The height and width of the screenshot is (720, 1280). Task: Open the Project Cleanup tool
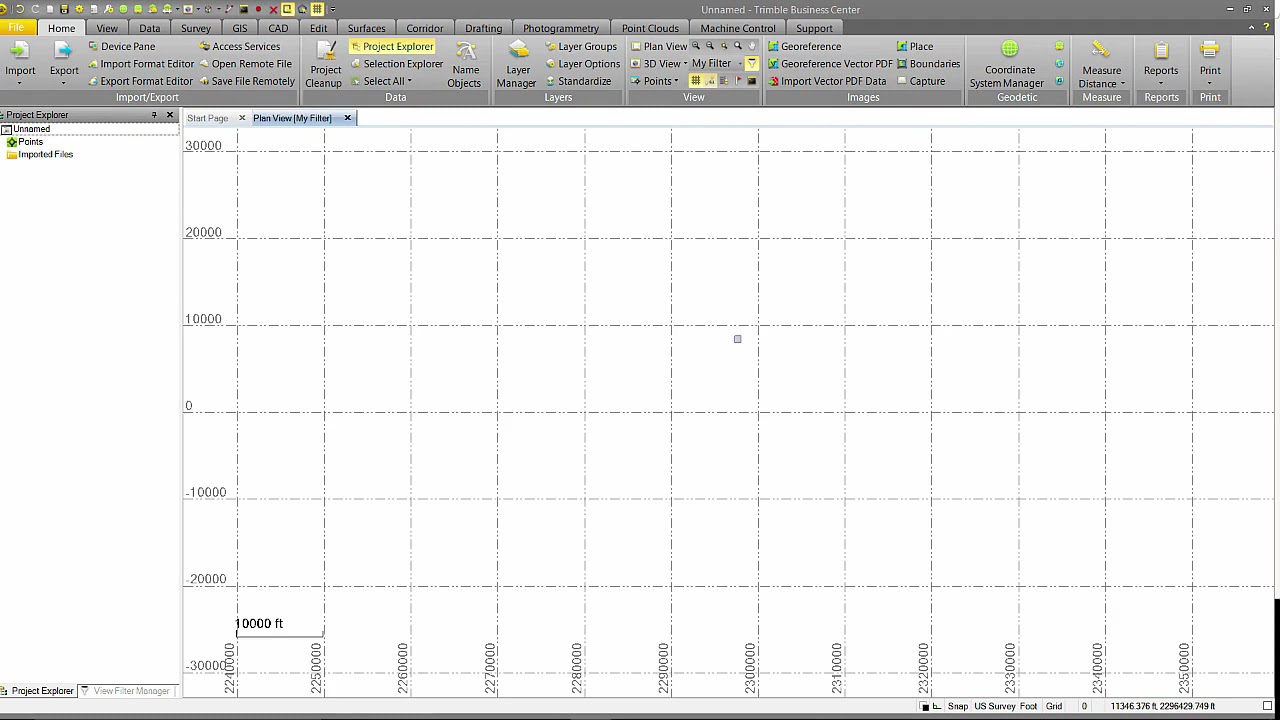pos(324,64)
